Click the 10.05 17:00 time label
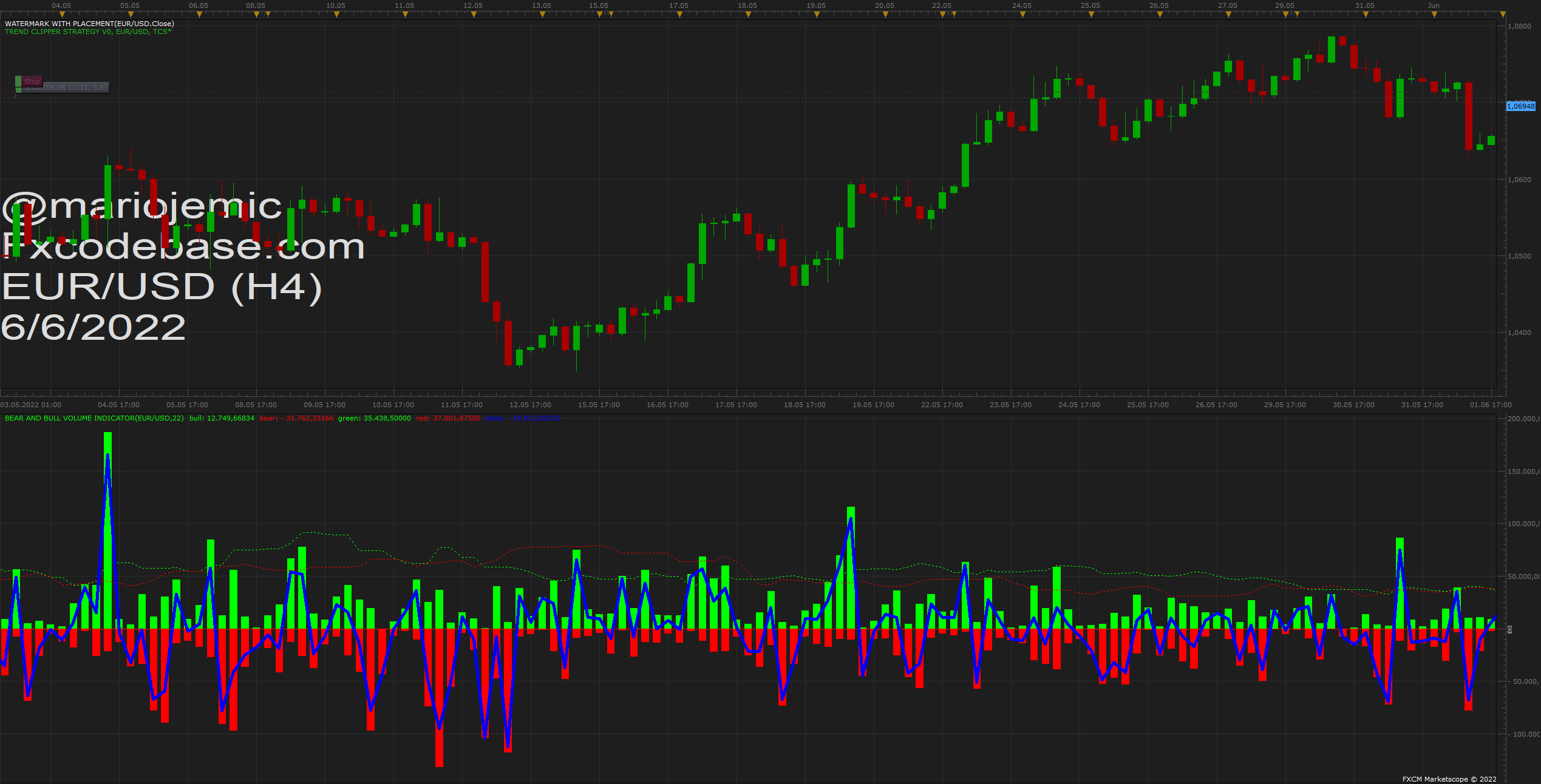Viewport: 1541px width, 784px height. (x=393, y=405)
